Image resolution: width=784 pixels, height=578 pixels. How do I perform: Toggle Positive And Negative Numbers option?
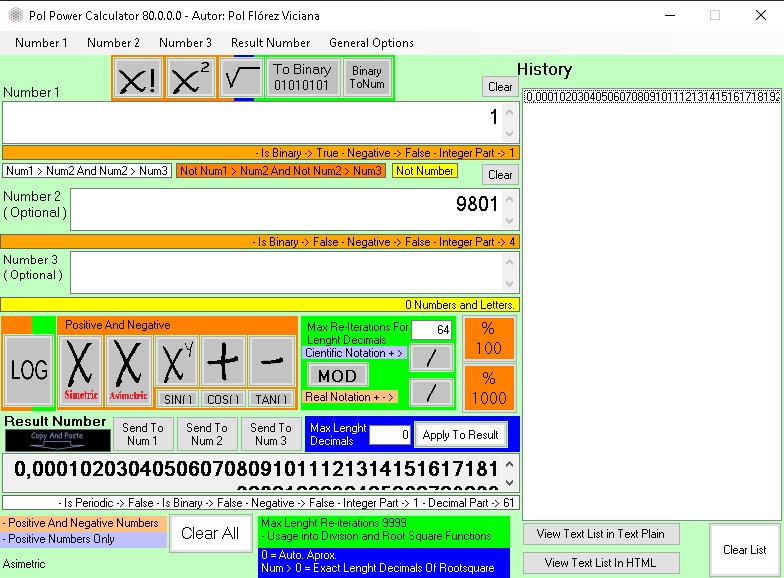pyautogui.click(x=83, y=523)
